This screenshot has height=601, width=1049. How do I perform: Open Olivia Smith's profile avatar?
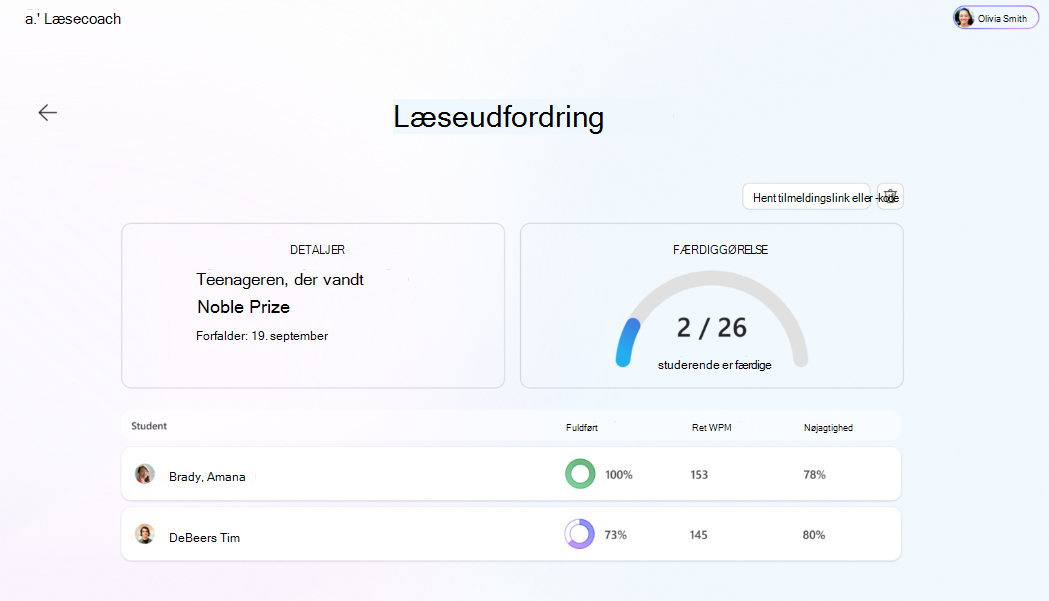point(964,17)
